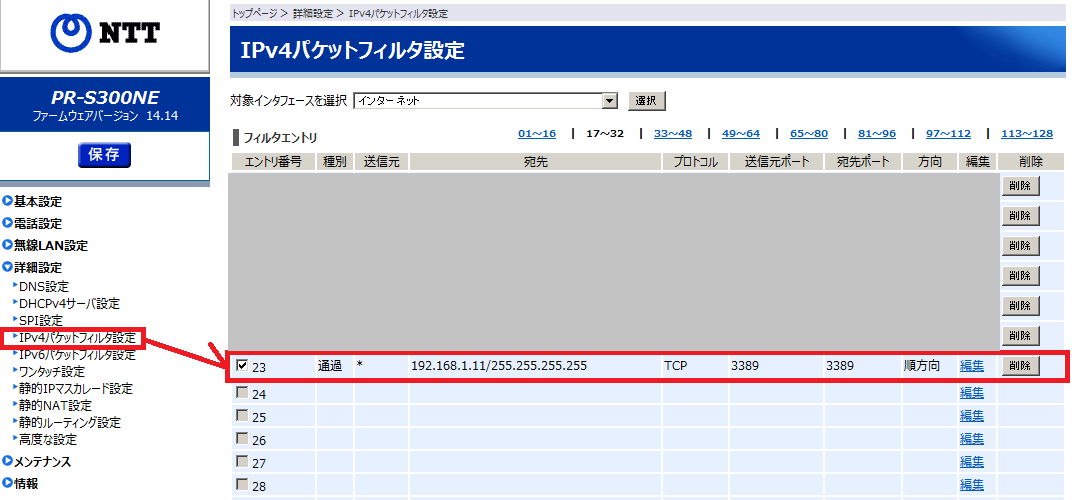Collapse the 詳細設定 menu section
The image size is (1079, 500).
tap(37, 268)
